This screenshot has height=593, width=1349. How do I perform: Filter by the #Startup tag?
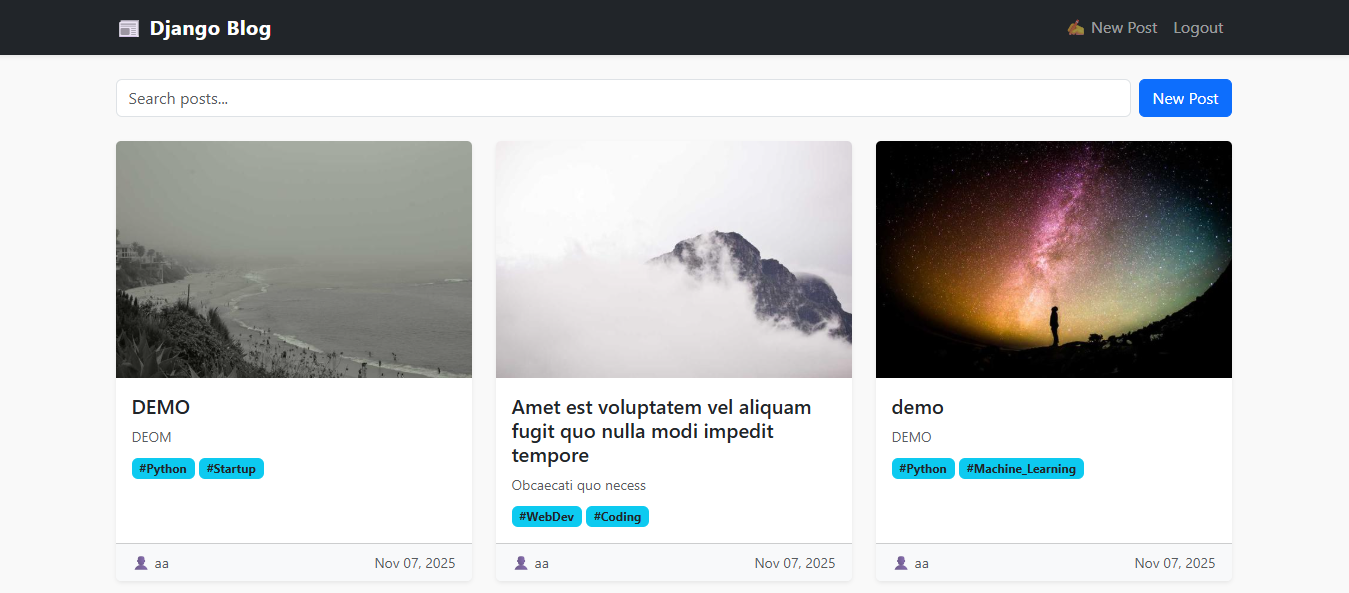[x=231, y=468]
